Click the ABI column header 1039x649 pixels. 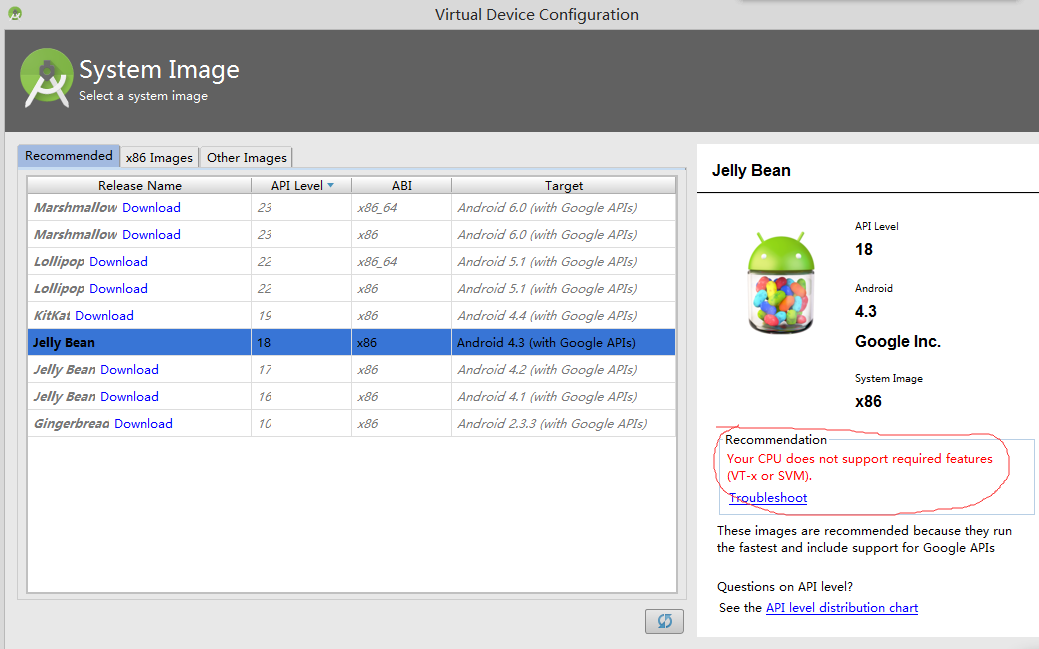click(402, 186)
